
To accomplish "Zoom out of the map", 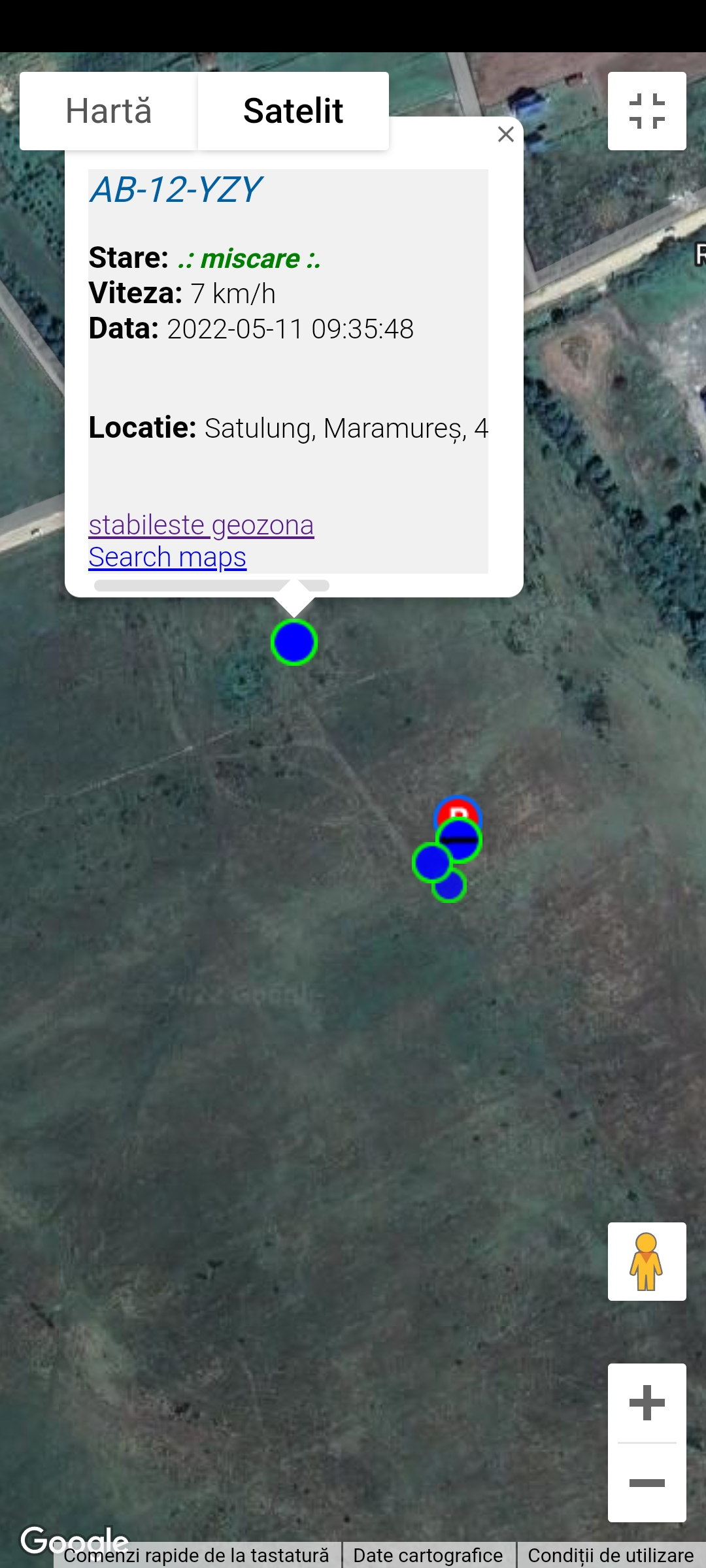I will click(647, 1483).
